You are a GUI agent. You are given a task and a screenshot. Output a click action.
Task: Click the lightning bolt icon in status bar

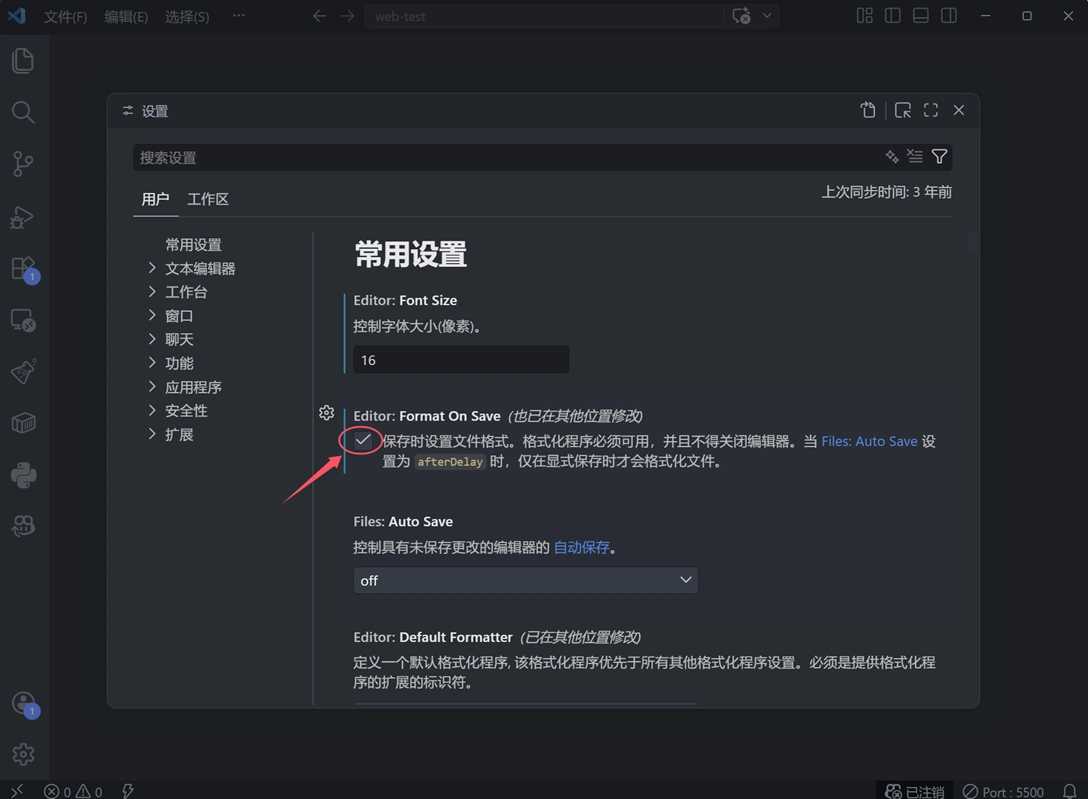(x=128, y=791)
